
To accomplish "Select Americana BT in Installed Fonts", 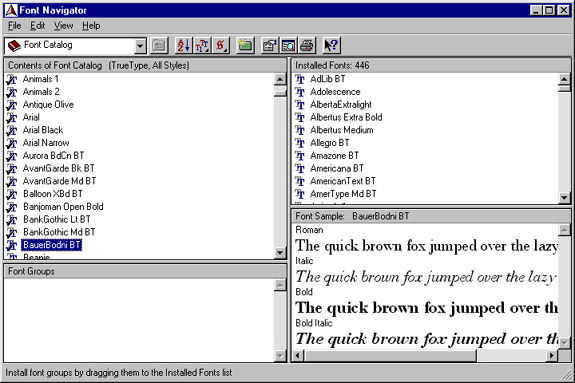I will pos(337,168).
